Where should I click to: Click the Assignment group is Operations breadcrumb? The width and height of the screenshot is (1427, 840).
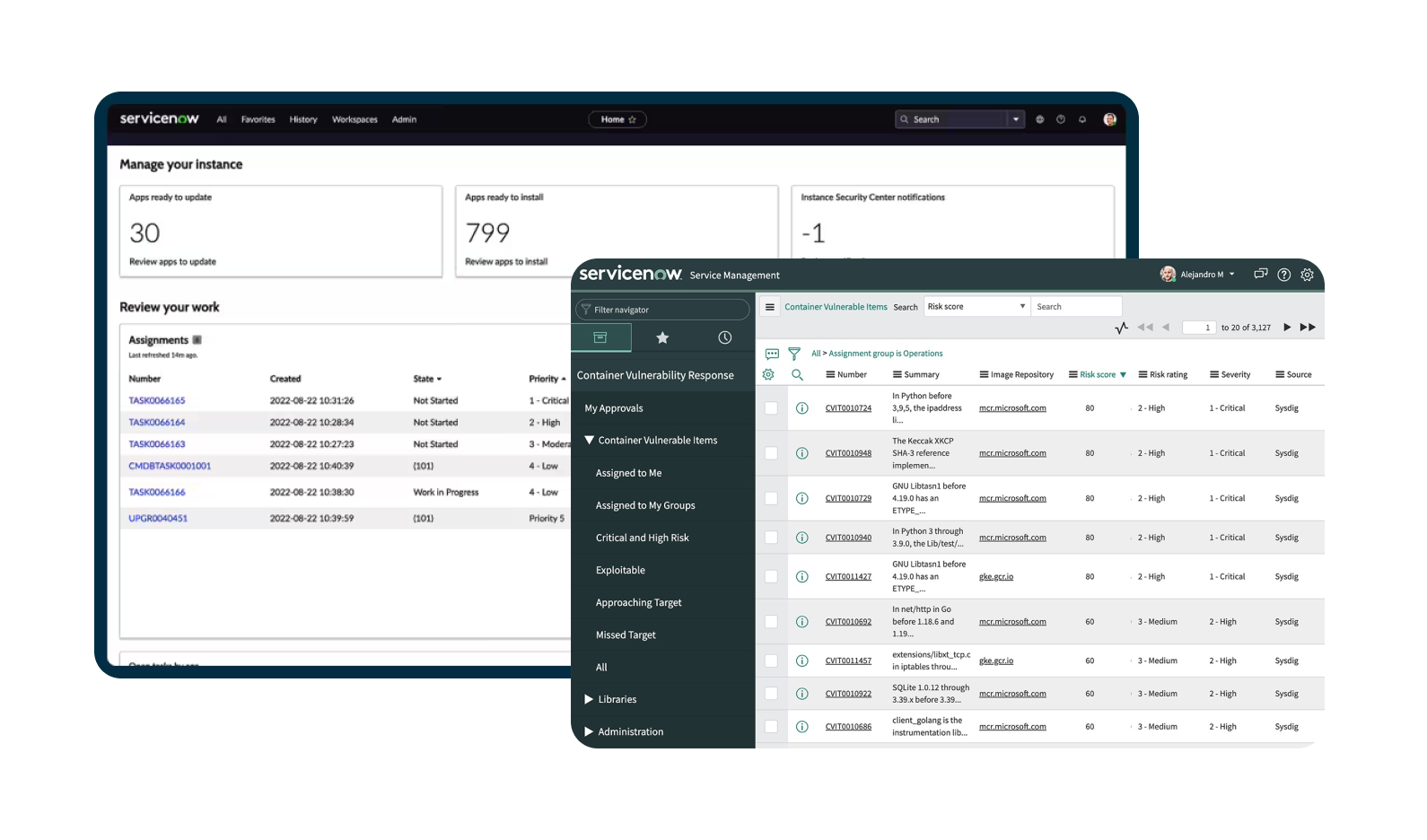pyautogui.click(x=886, y=354)
